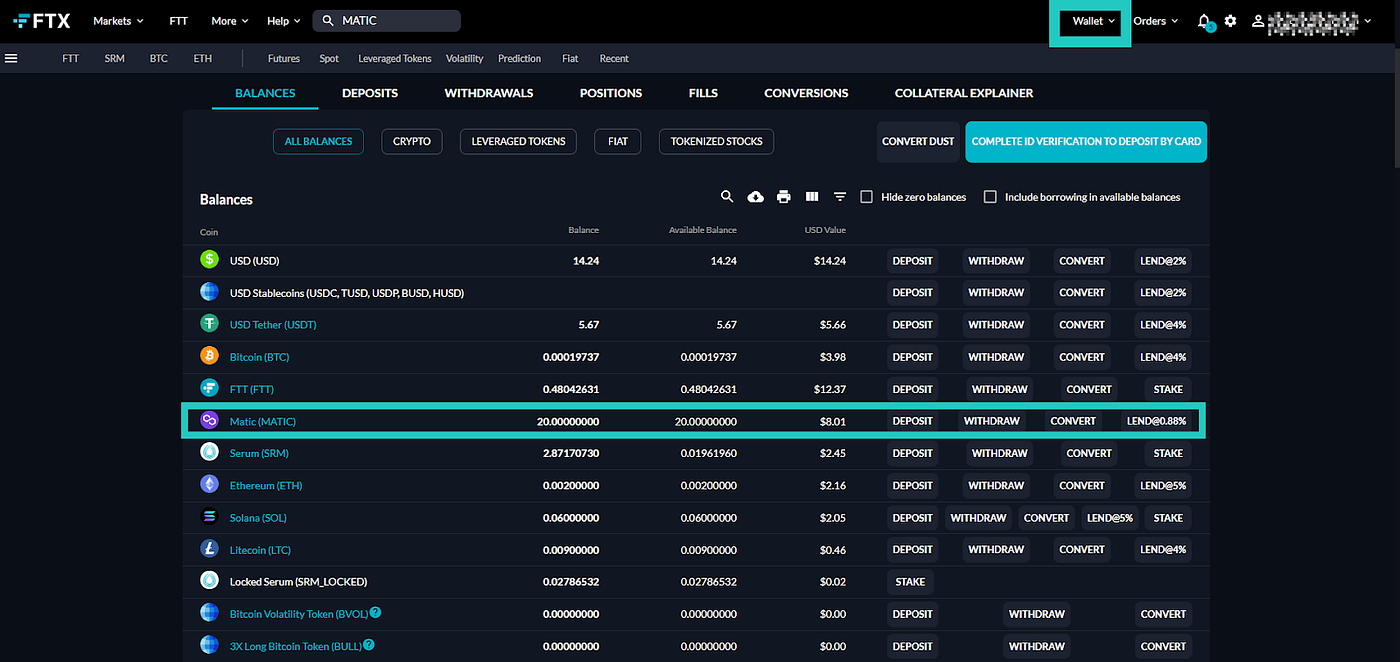Image resolution: width=1400 pixels, height=662 pixels.
Task: Click the Ethereum coin icon
Action: click(209, 485)
